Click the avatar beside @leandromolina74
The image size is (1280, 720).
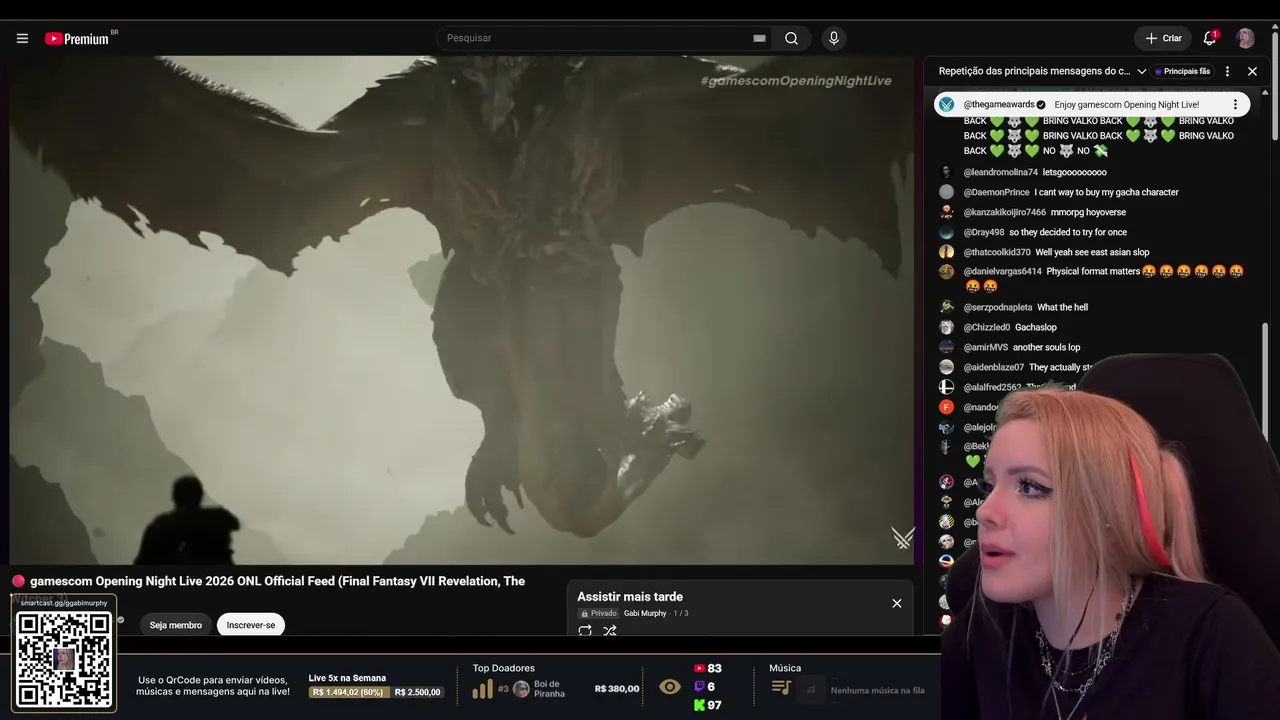(x=946, y=172)
